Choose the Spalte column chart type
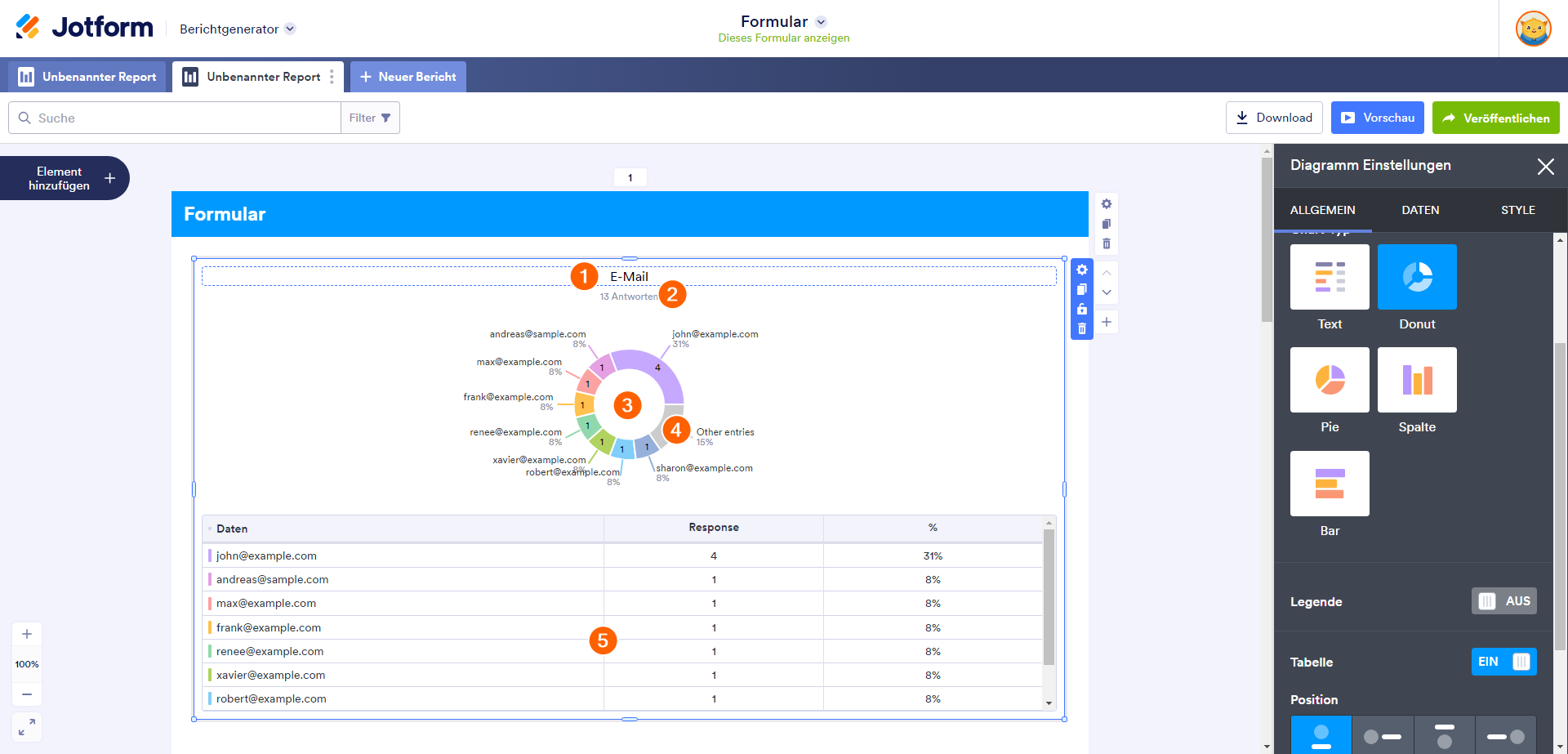This screenshot has height=754, width=1568. coord(1416,380)
